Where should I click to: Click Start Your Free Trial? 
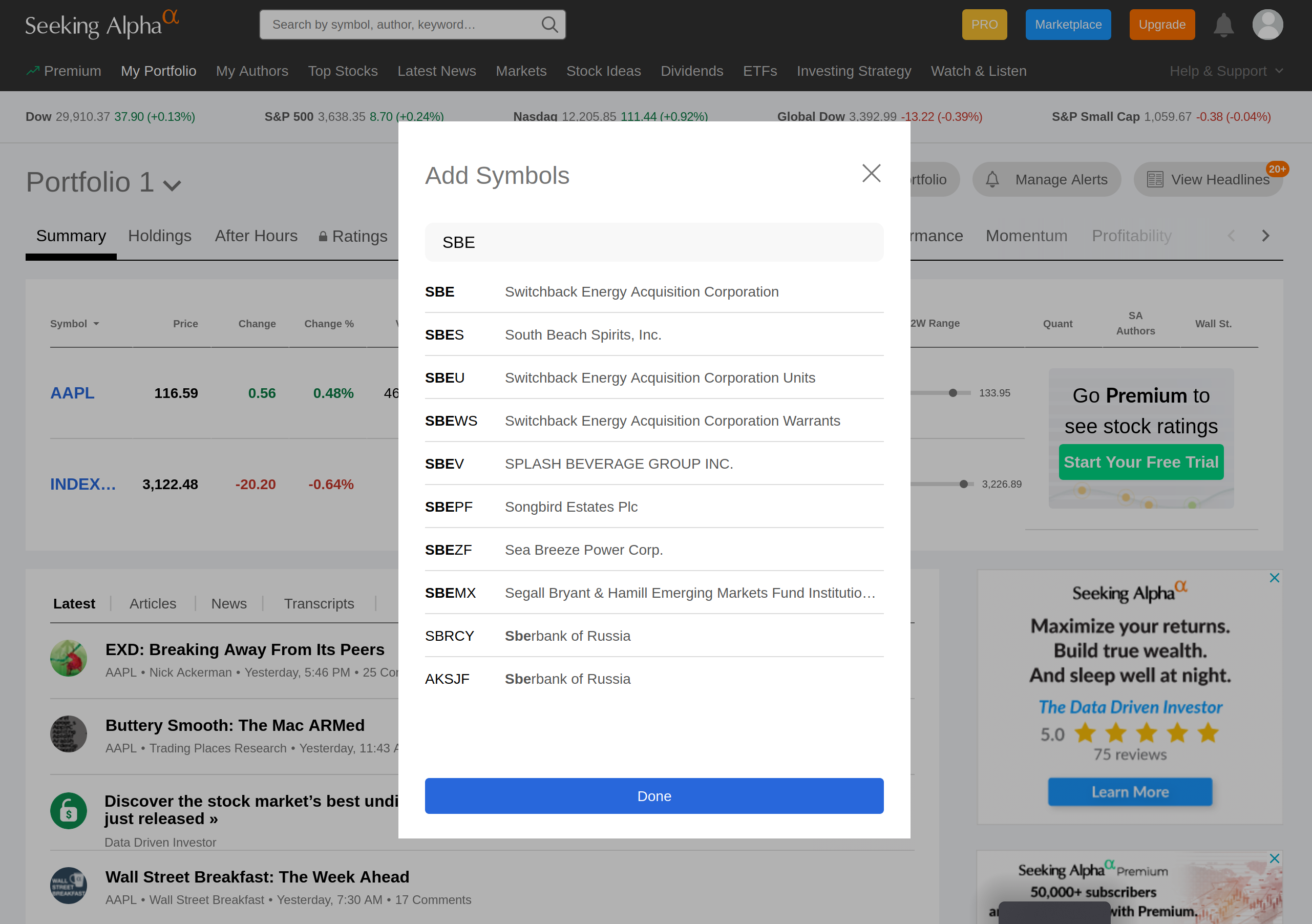tap(1140, 461)
